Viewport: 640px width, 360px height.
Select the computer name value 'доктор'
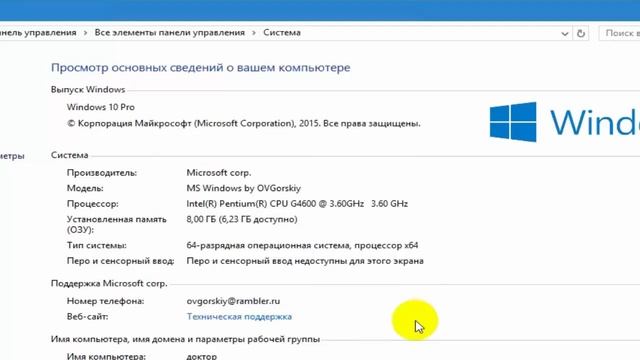pos(202,356)
